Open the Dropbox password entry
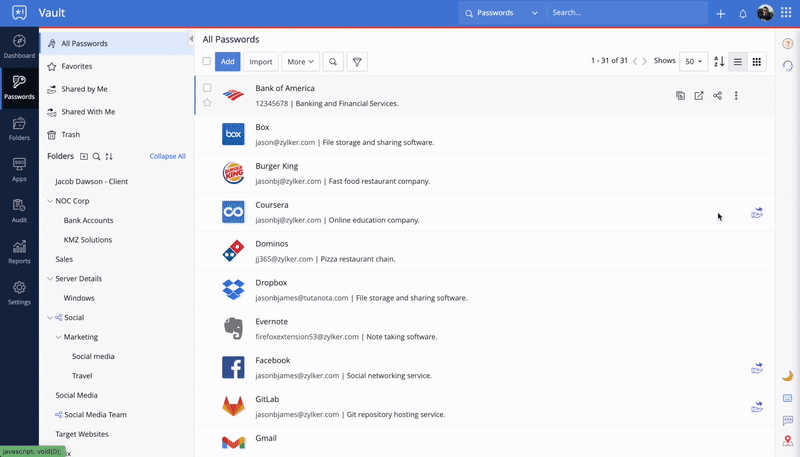800x457 pixels. pos(484,290)
